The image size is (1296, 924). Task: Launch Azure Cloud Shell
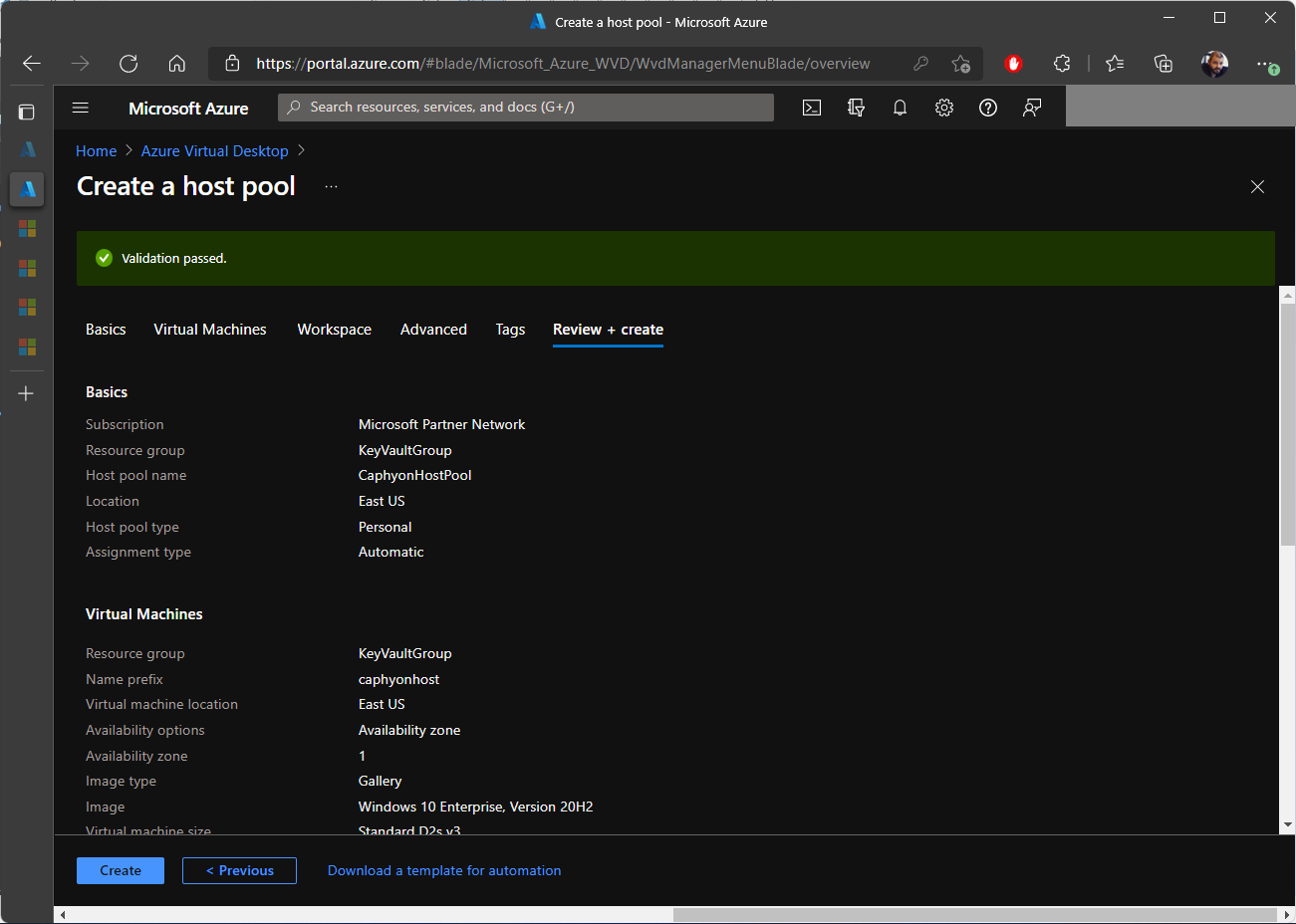click(x=812, y=108)
